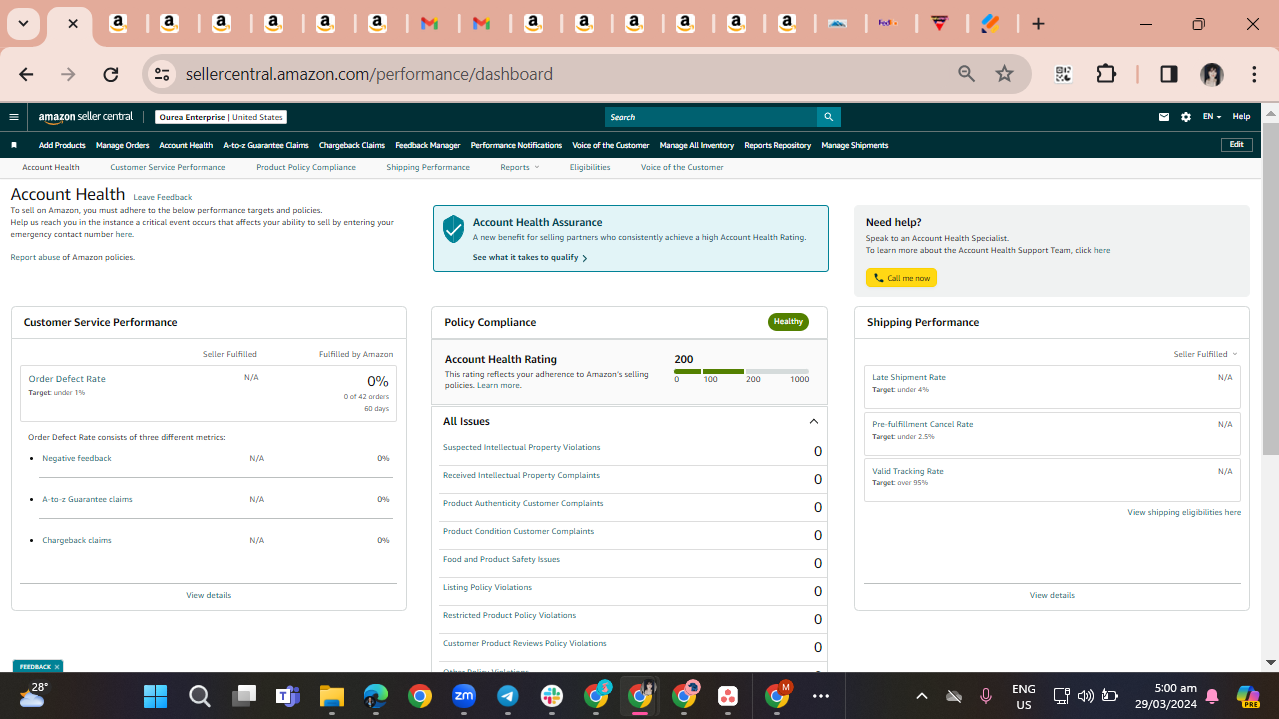The width and height of the screenshot is (1279, 719).
Task: Open the browser extensions puzzle icon
Action: (x=1106, y=74)
